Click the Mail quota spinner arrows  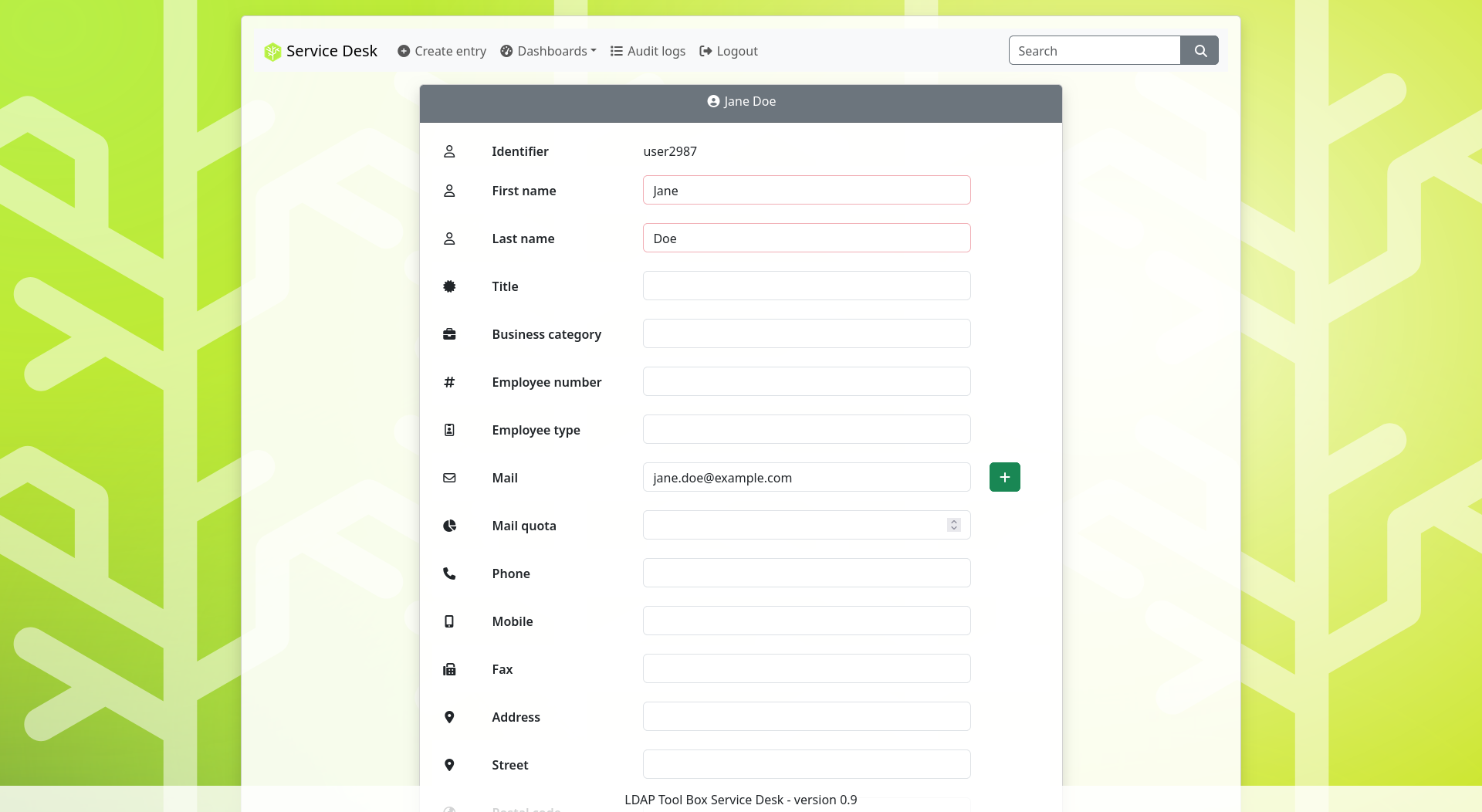[954, 525]
